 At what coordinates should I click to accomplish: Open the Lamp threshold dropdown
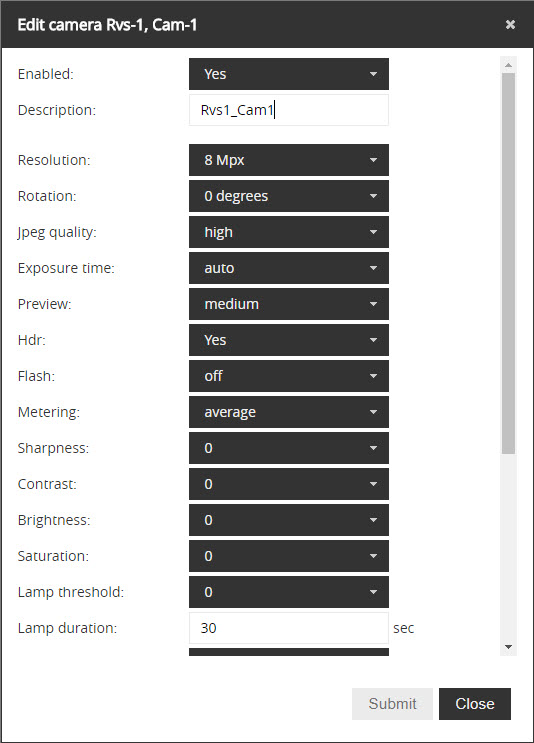coord(289,592)
